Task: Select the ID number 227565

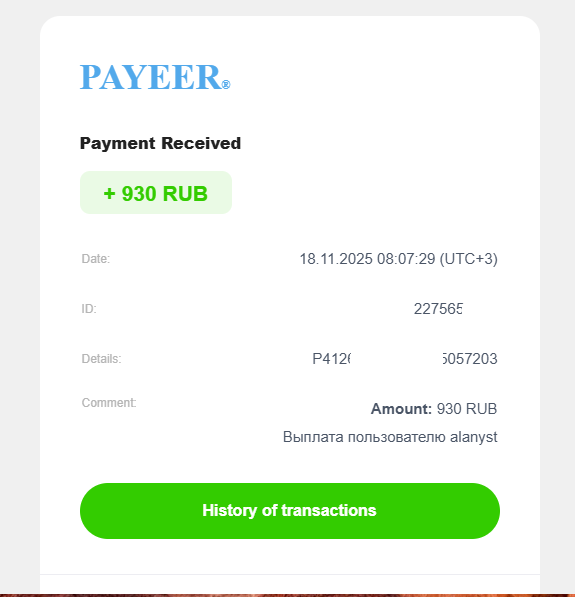Action: [x=438, y=309]
